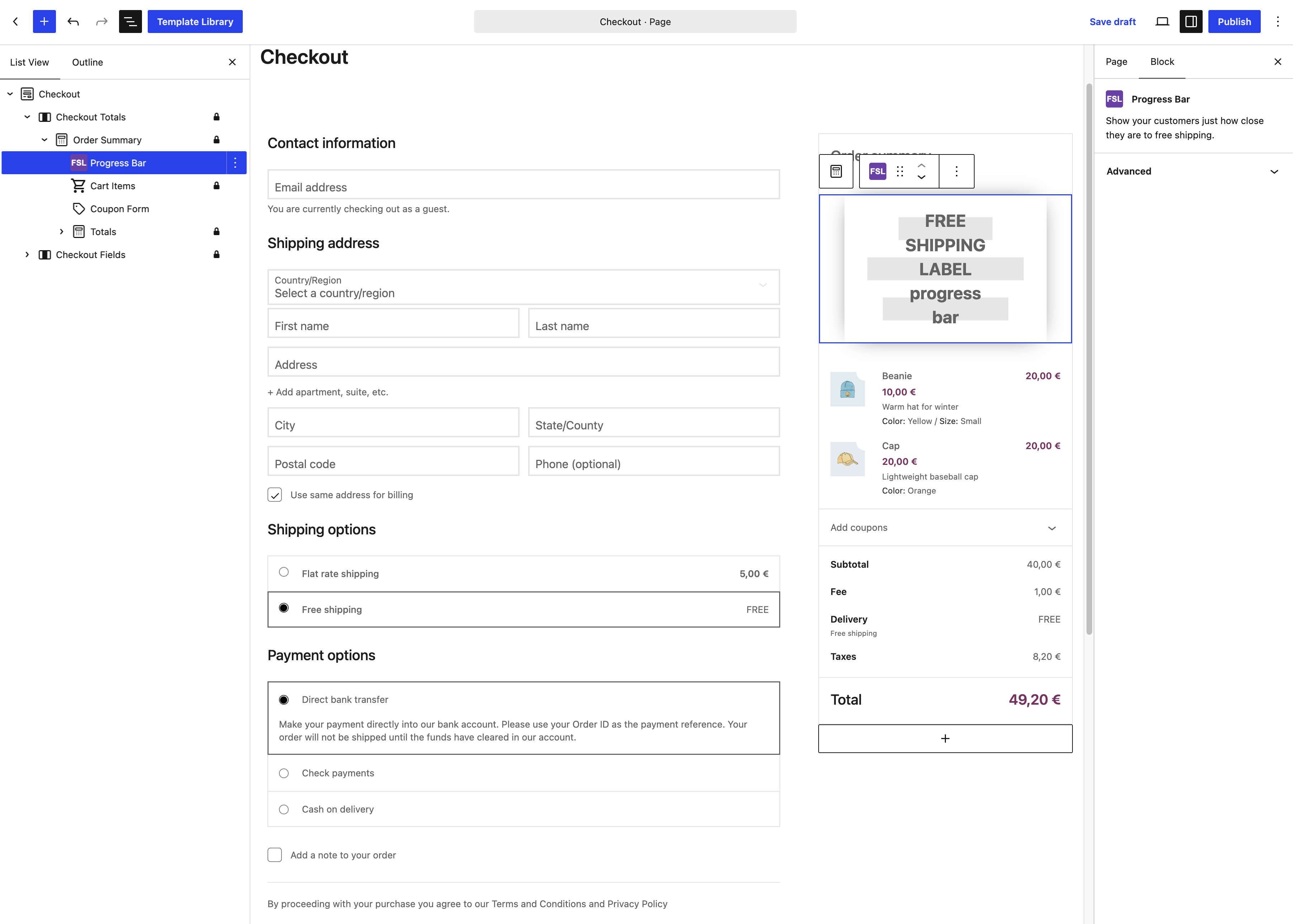Click Save draft
Image resolution: width=1293 pixels, height=924 pixels.
1113,22
